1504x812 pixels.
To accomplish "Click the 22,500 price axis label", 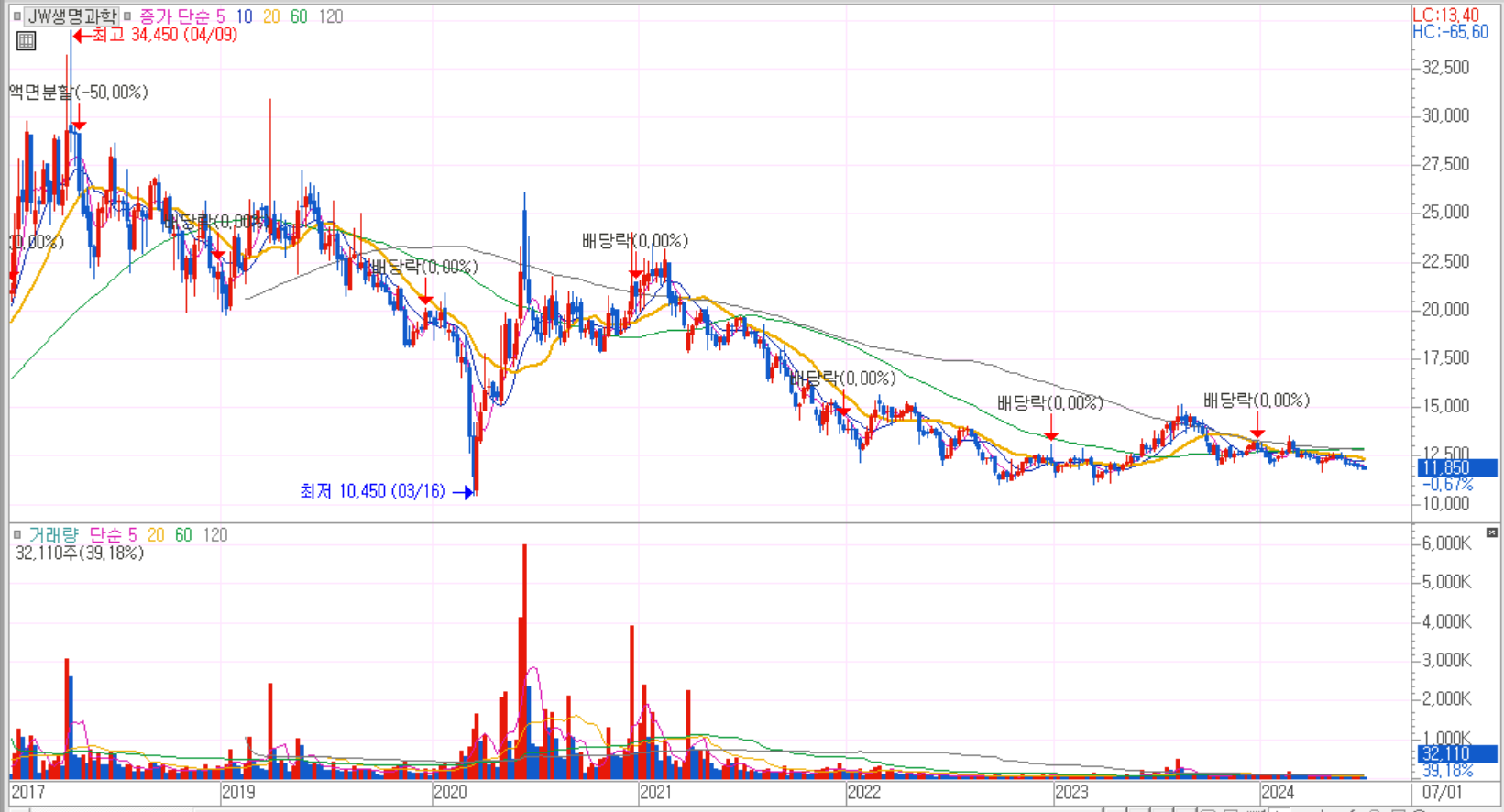I will [x=1445, y=261].
